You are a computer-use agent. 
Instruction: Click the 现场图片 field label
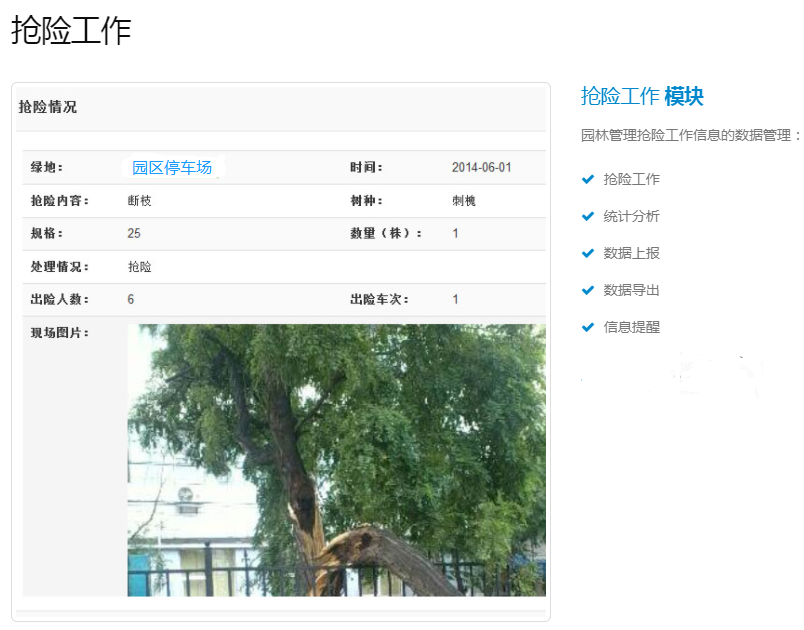pyautogui.click(x=59, y=333)
